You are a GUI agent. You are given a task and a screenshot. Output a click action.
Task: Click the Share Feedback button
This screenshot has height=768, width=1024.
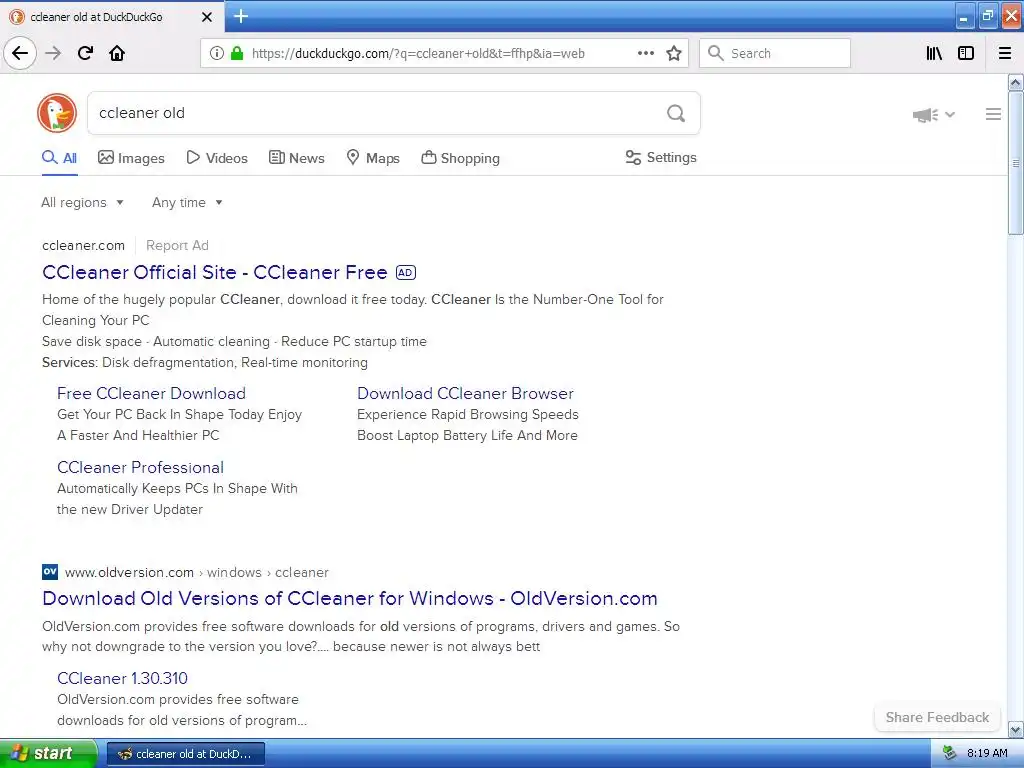pos(937,717)
